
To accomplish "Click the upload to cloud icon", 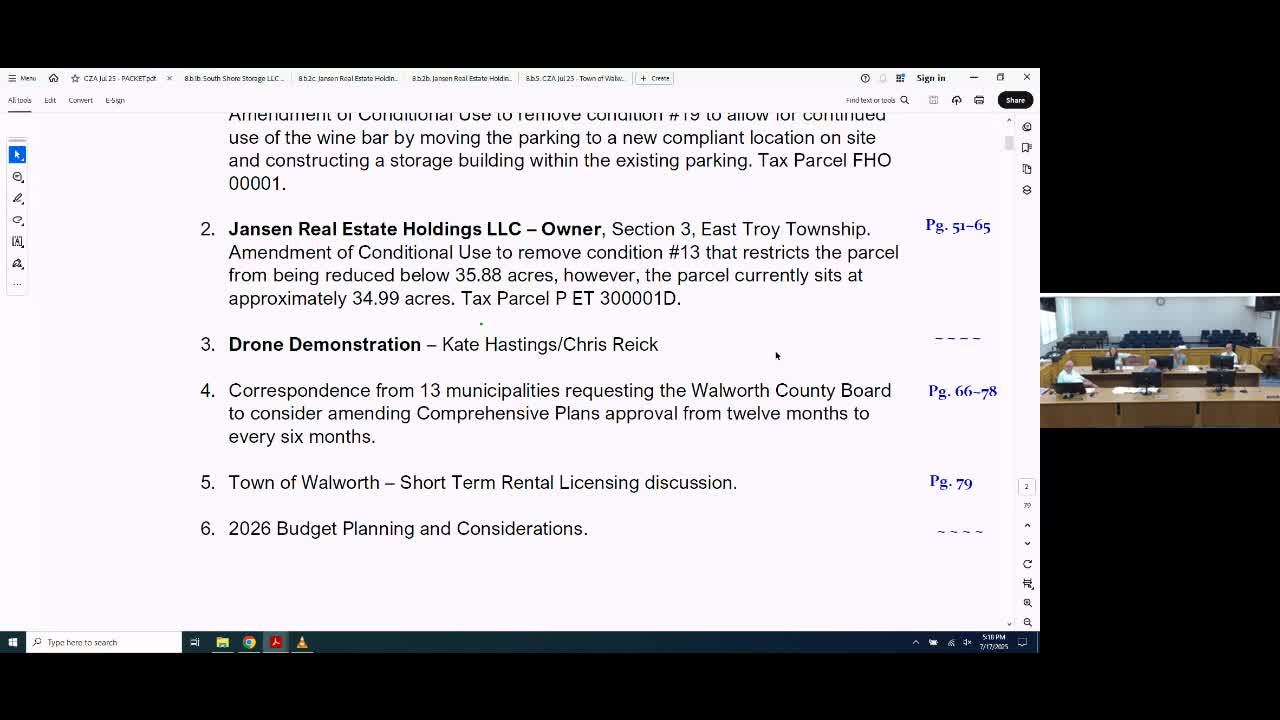I will coord(956,100).
